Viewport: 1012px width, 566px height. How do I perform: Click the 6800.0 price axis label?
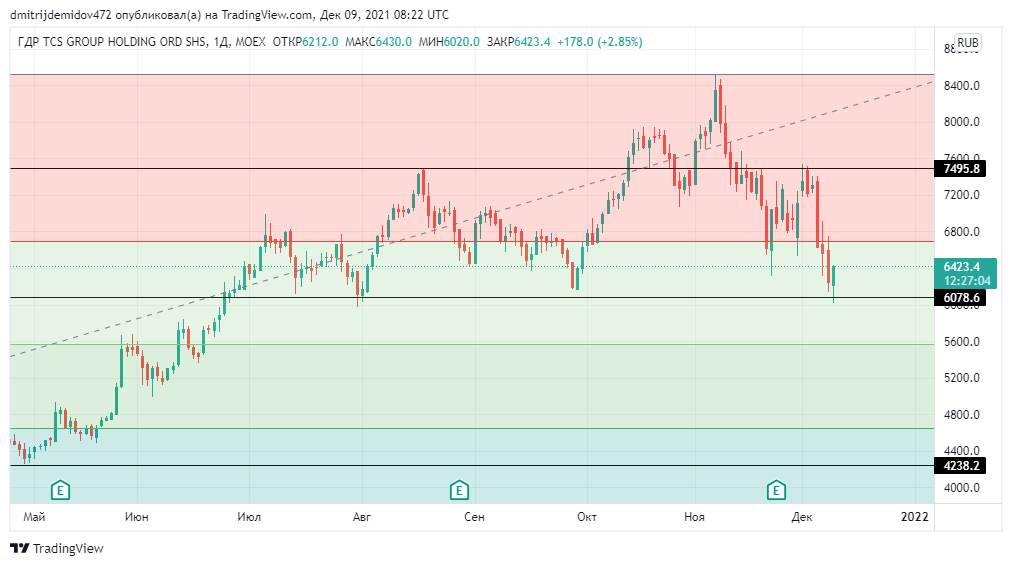pyautogui.click(x=962, y=232)
